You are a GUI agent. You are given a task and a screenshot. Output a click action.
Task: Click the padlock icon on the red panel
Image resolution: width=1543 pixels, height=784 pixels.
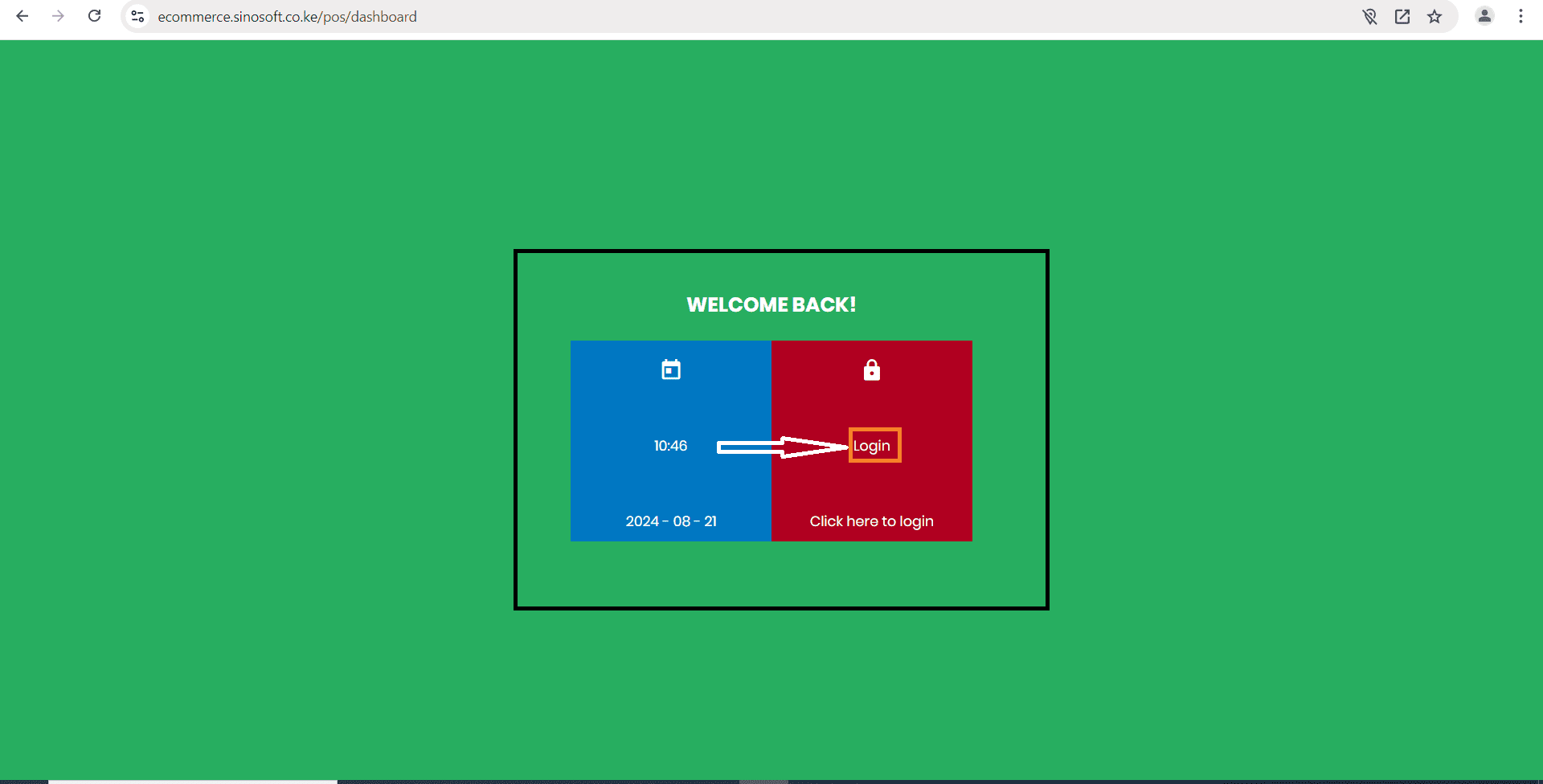click(872, 370)
